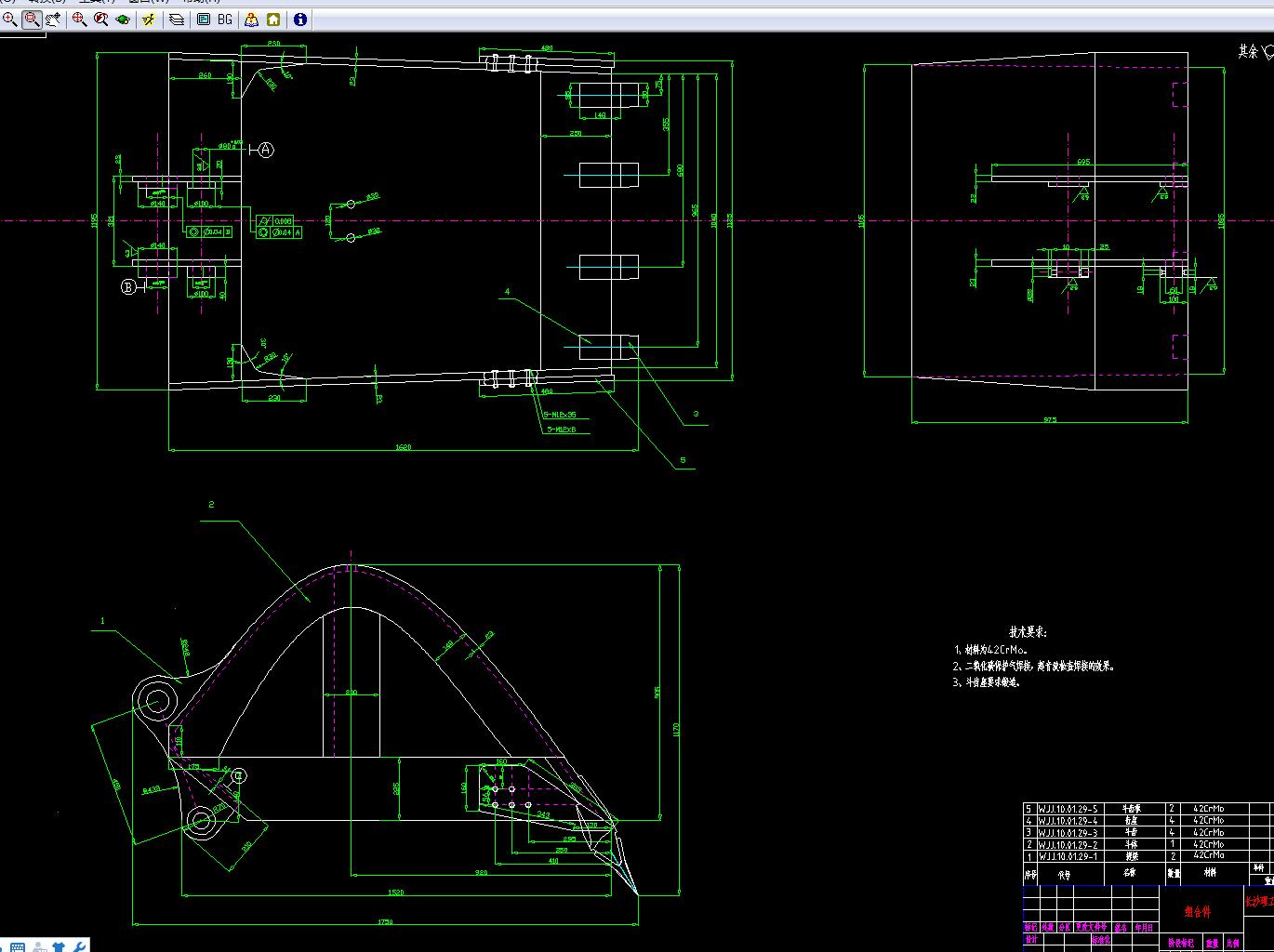
Task: Select the 技术要求 heading text
Action: (x=1028, y=632)
